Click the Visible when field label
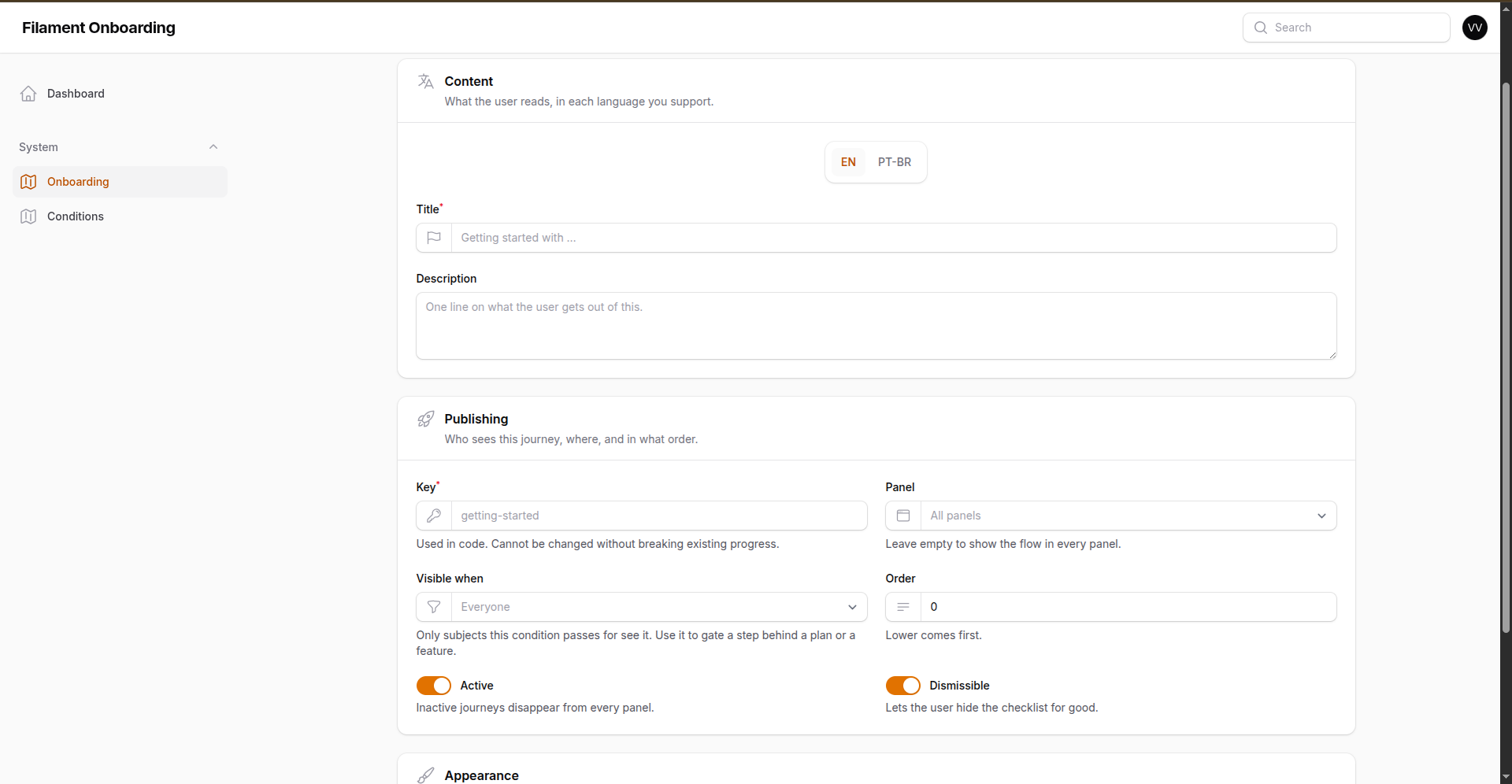The width and height of the screenshot is (1512, 784). point(450,579)
